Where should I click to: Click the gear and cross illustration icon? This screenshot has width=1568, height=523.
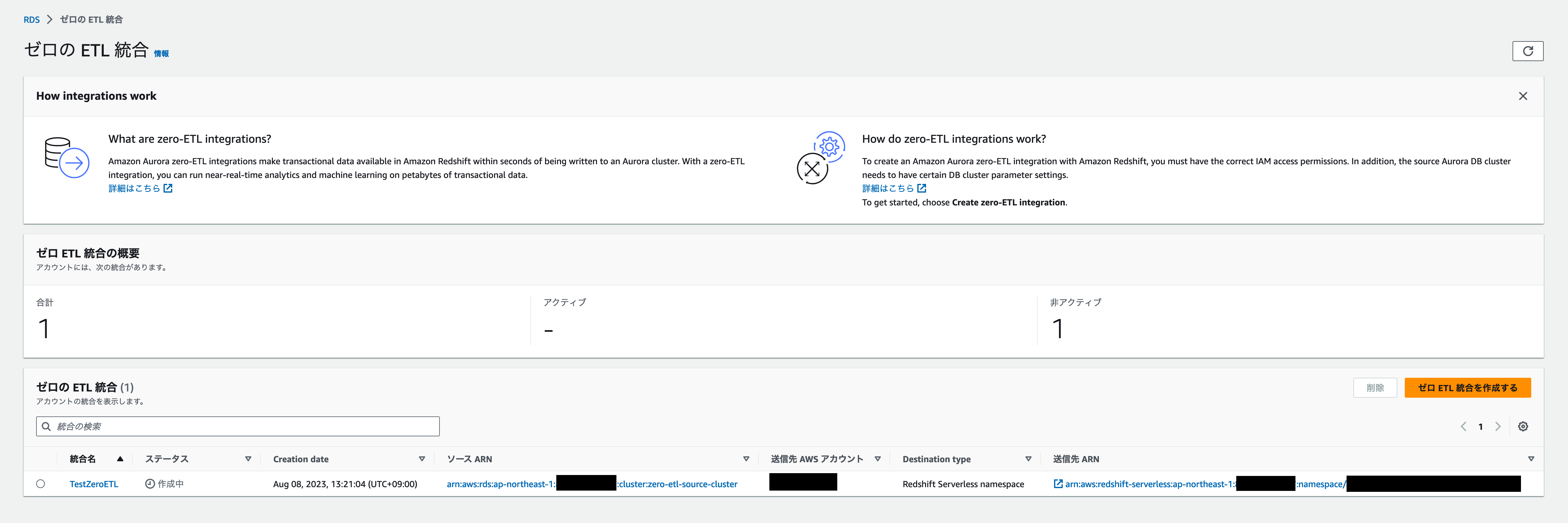(x=821, y=158)
